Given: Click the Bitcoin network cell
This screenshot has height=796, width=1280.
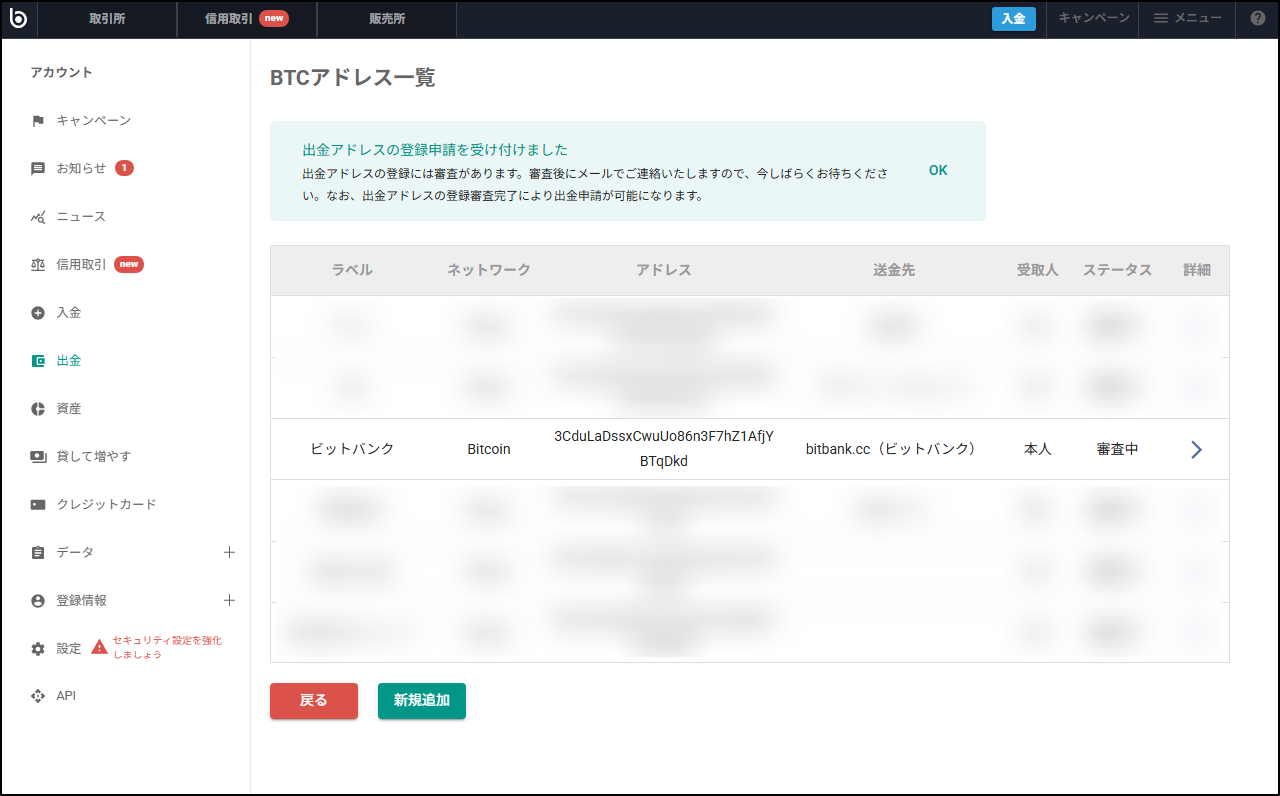Looking at the screenshot, I should 489,449.
